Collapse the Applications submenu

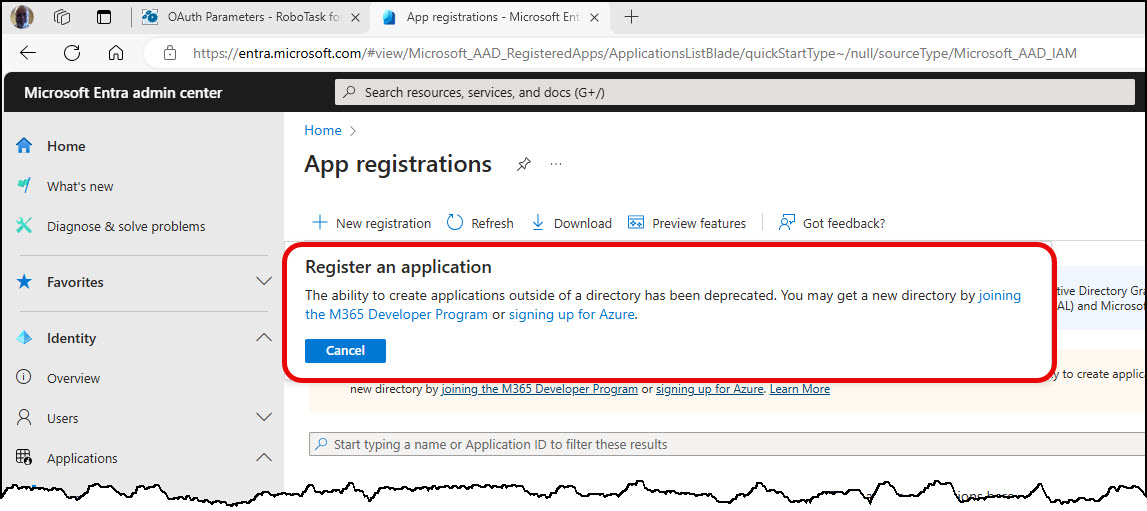[264, 458]
